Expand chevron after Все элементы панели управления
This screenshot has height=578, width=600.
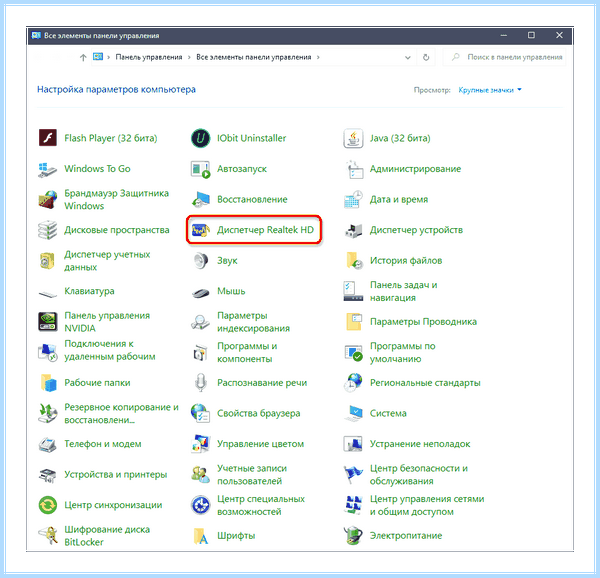coord(318,57)
